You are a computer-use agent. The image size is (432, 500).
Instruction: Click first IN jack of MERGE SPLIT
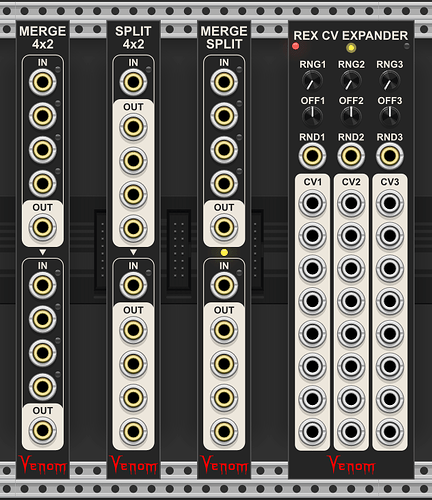tap(224, 82)
